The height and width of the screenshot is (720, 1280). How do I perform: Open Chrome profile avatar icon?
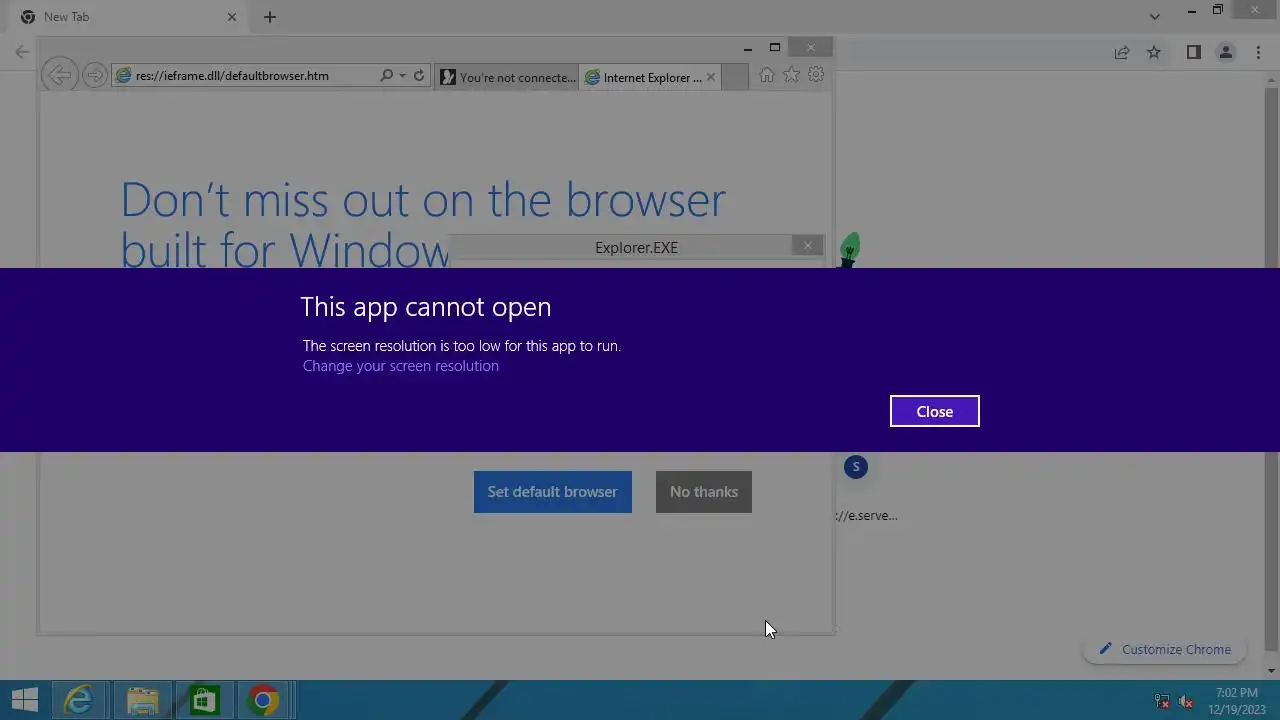(x=1225, y=52)
